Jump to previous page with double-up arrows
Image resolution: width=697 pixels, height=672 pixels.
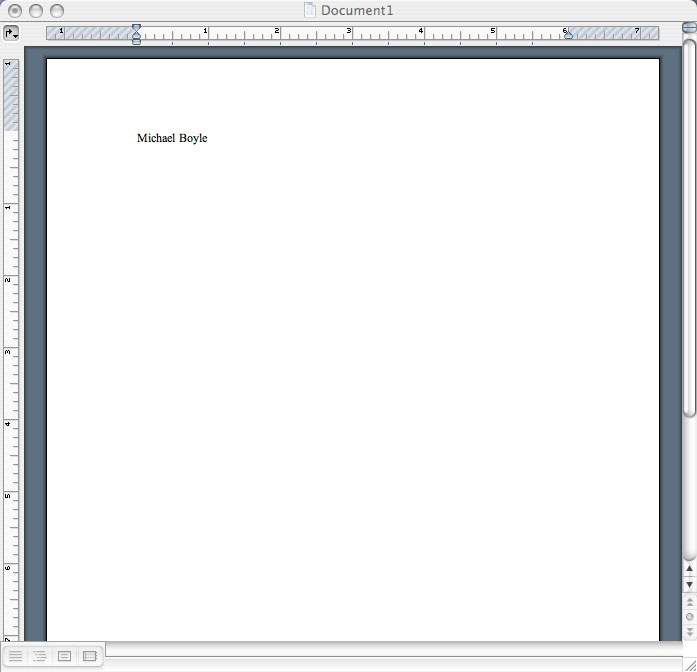tap(689, 602)
